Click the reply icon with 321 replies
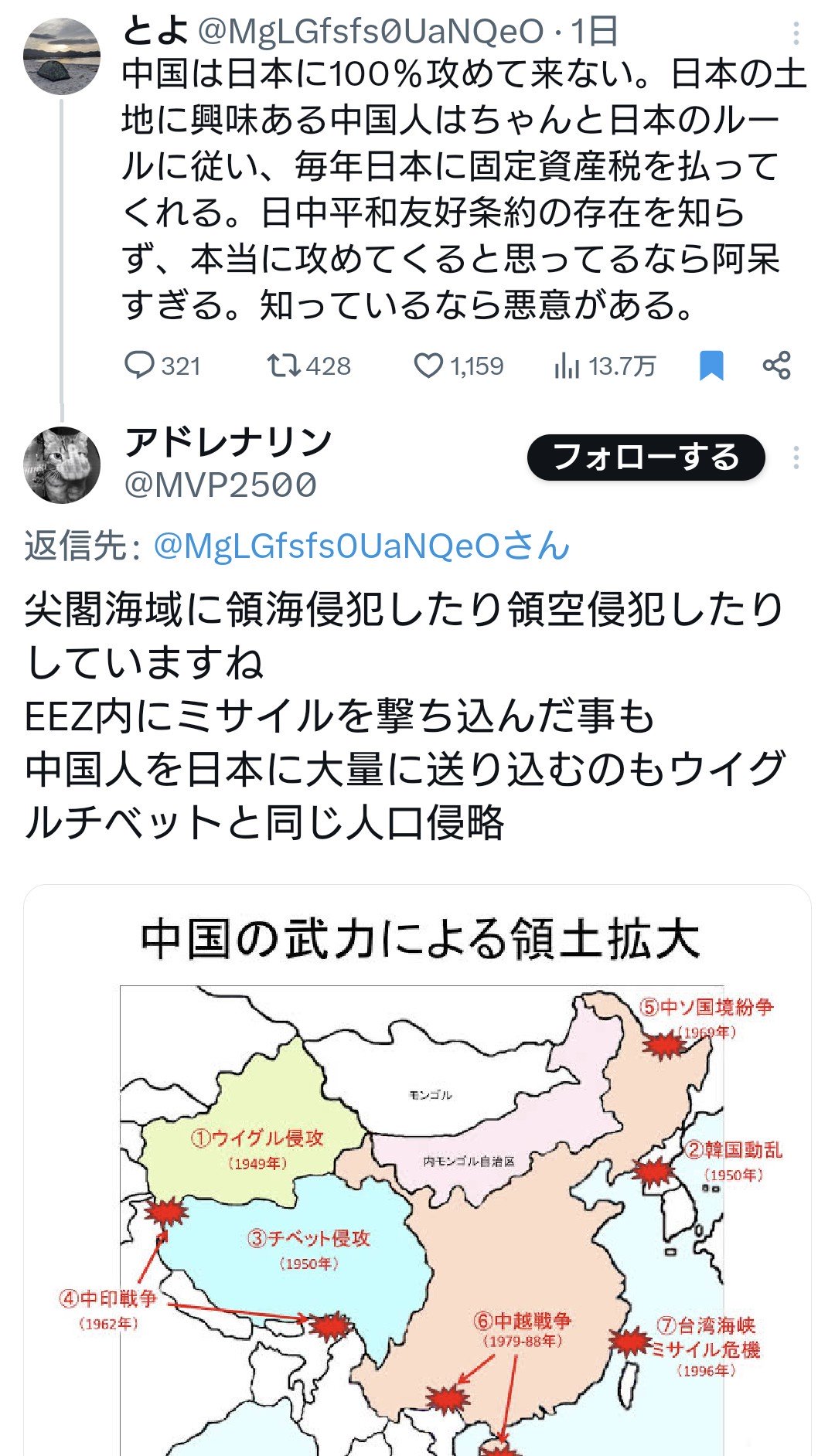Viewport: 835px width, 1456px height. click(x=140, y=366)
